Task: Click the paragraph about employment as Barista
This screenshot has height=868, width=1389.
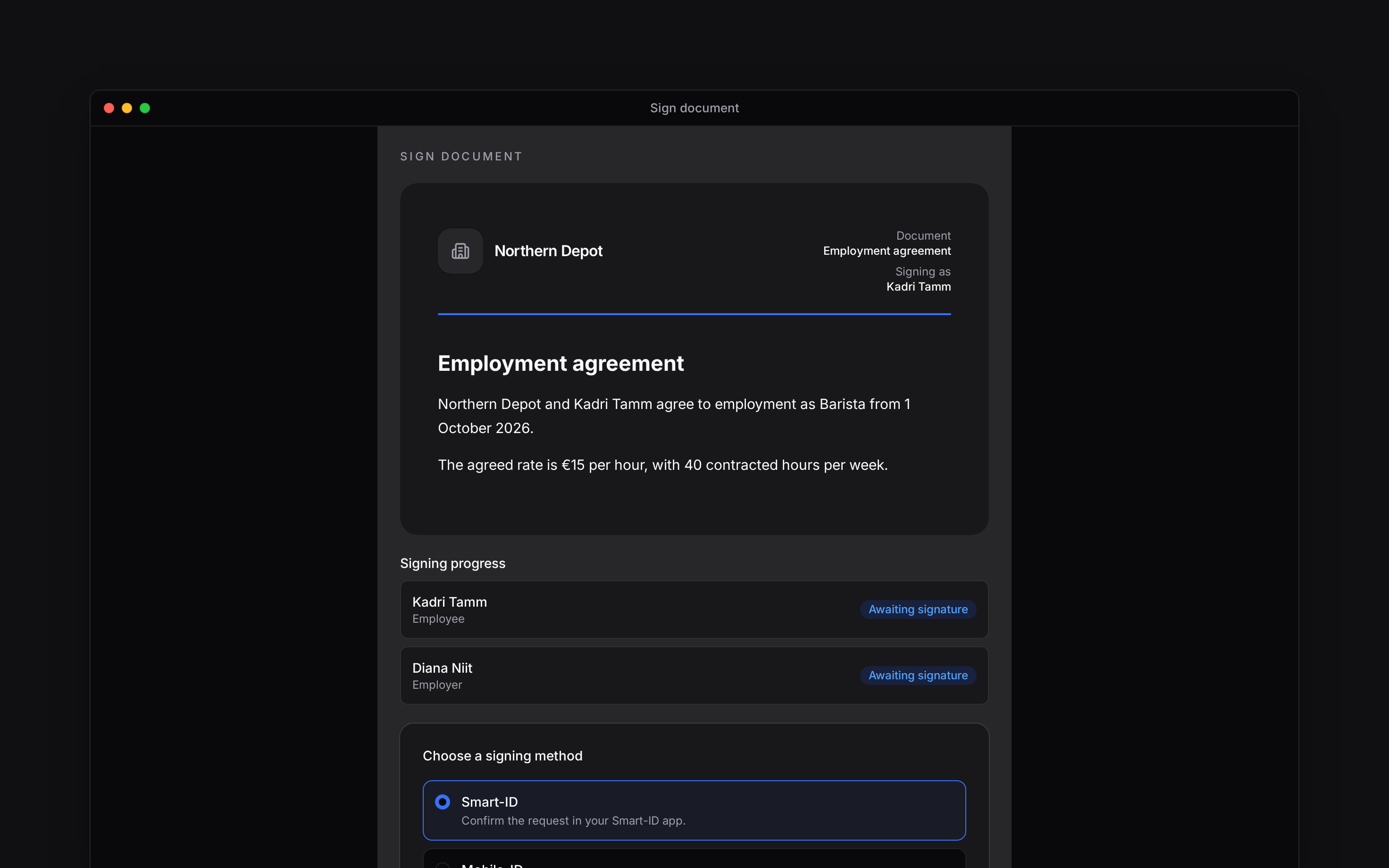Action: pyautogui.click(x=674, y=416)
